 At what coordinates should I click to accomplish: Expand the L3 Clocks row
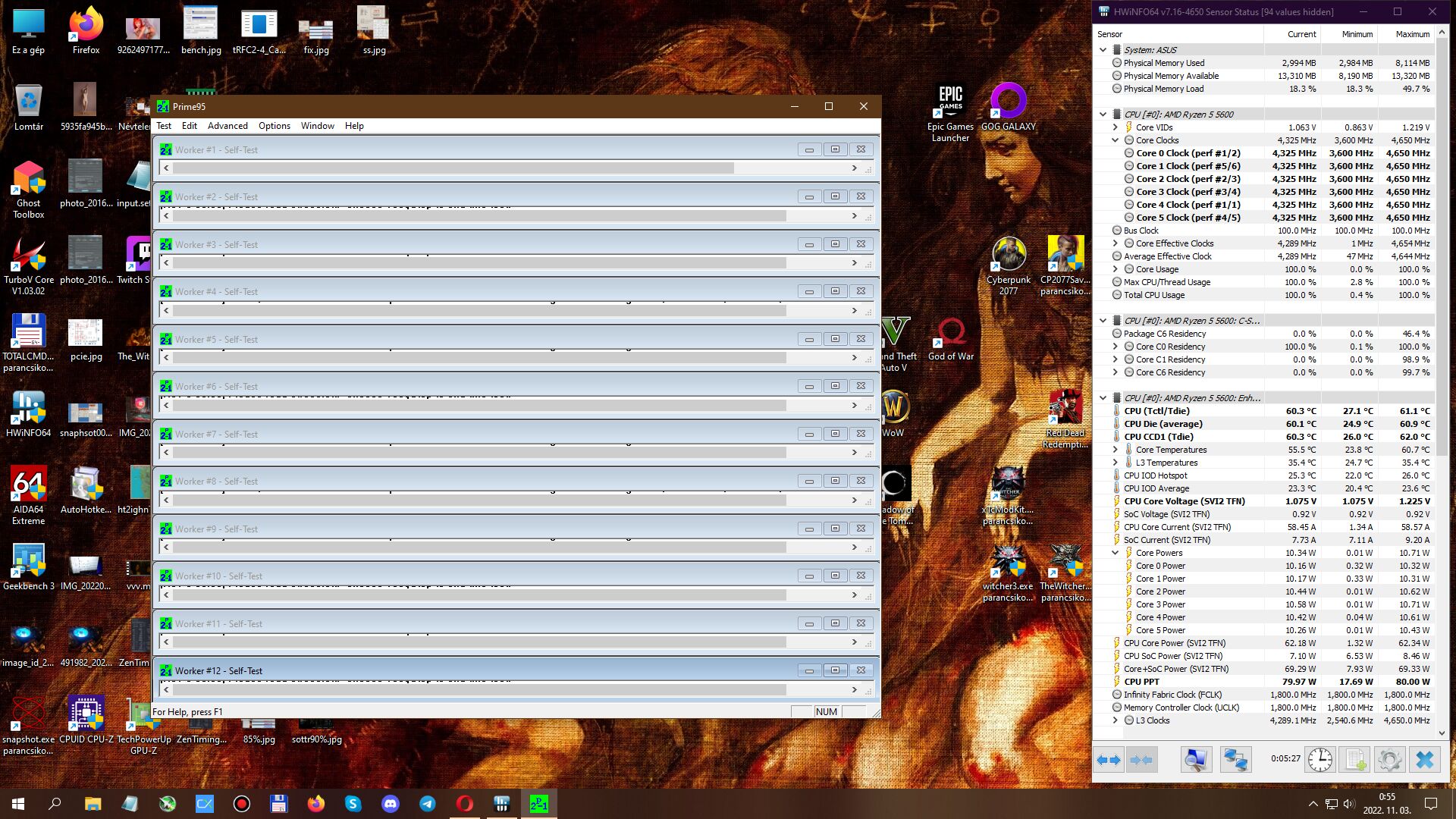(x=1116, y=720)
